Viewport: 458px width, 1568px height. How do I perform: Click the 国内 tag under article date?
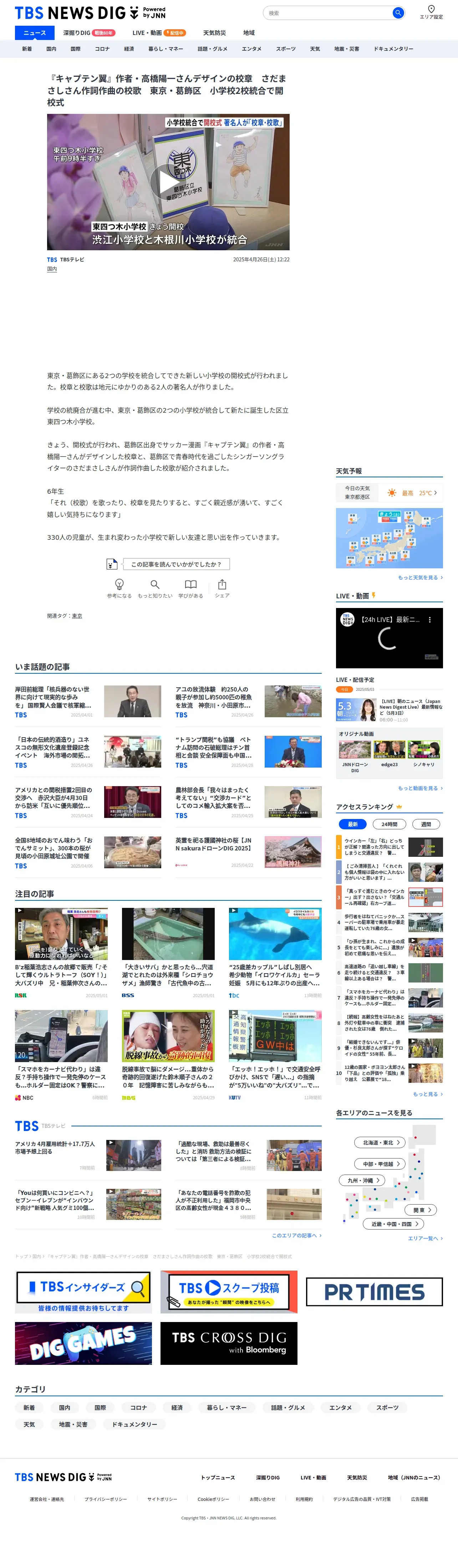(52, 269)
